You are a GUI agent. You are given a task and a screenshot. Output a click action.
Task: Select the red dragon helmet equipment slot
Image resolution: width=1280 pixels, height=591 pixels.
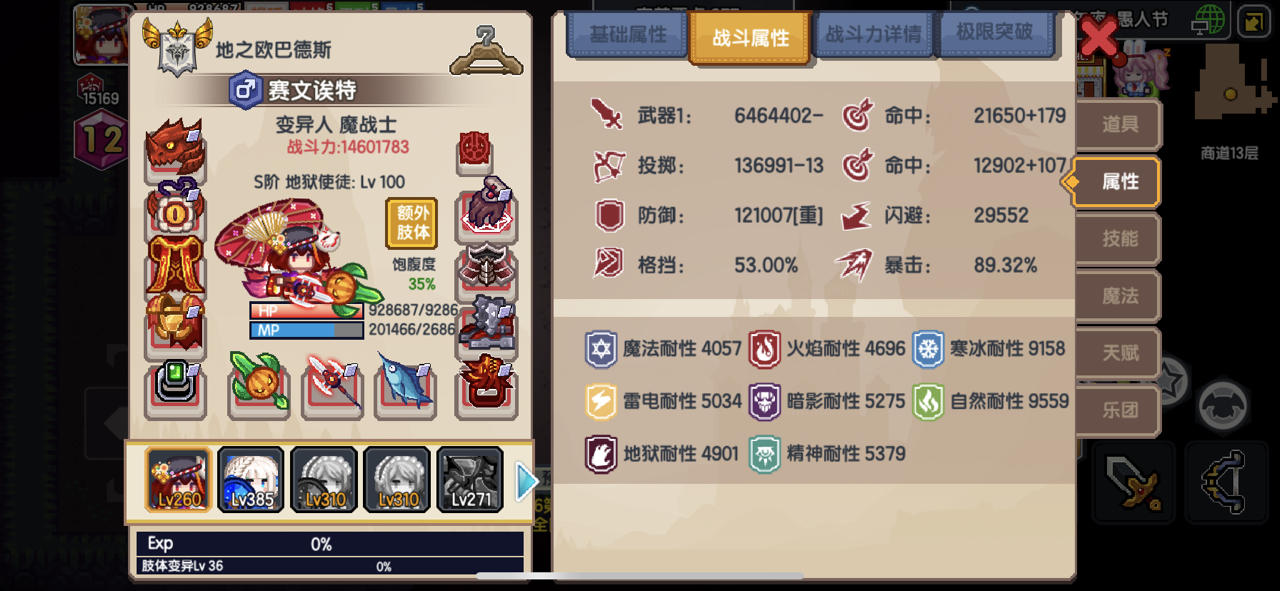(x=175, y=150)
